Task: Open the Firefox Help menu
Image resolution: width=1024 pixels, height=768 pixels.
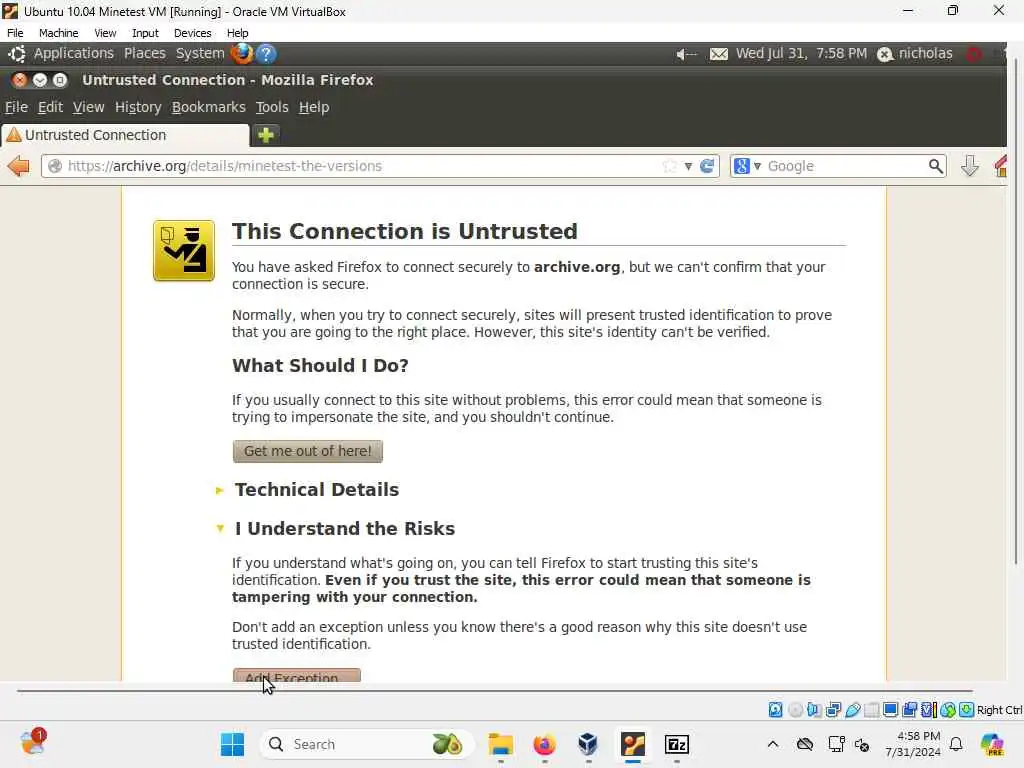Action: 314,107
